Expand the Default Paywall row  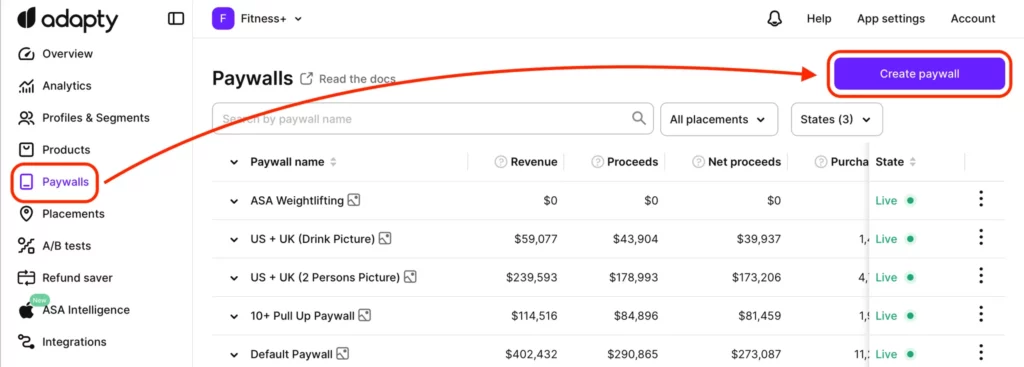click(234, 355)
